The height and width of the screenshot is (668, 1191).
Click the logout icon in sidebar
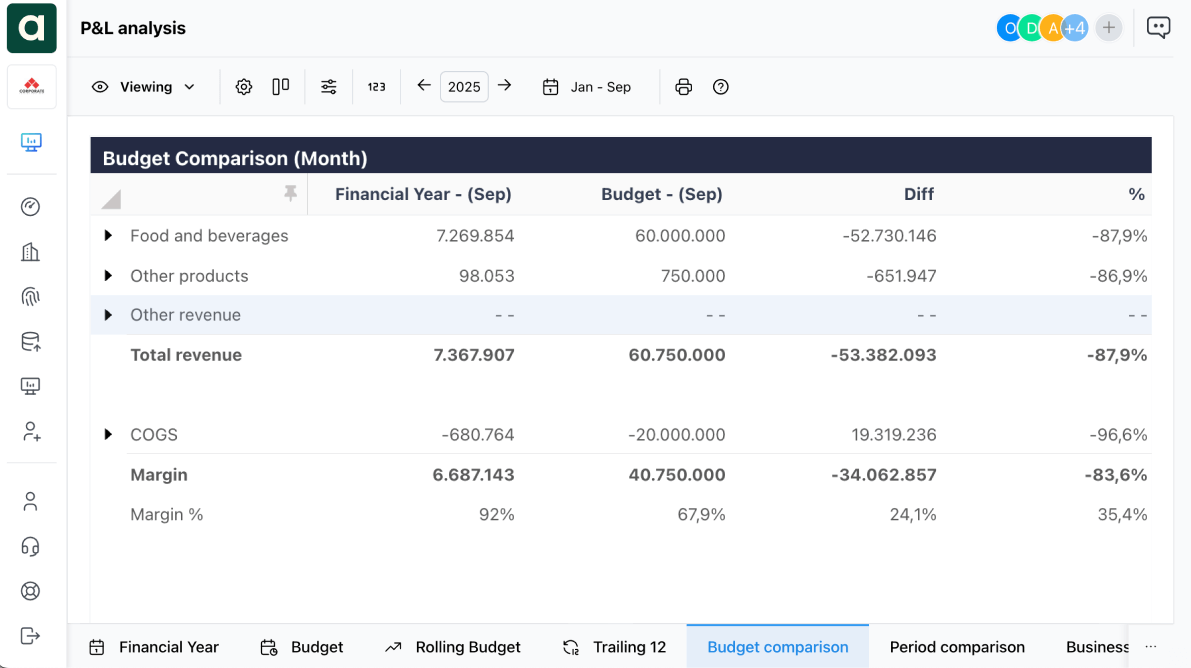pos(30,635)
